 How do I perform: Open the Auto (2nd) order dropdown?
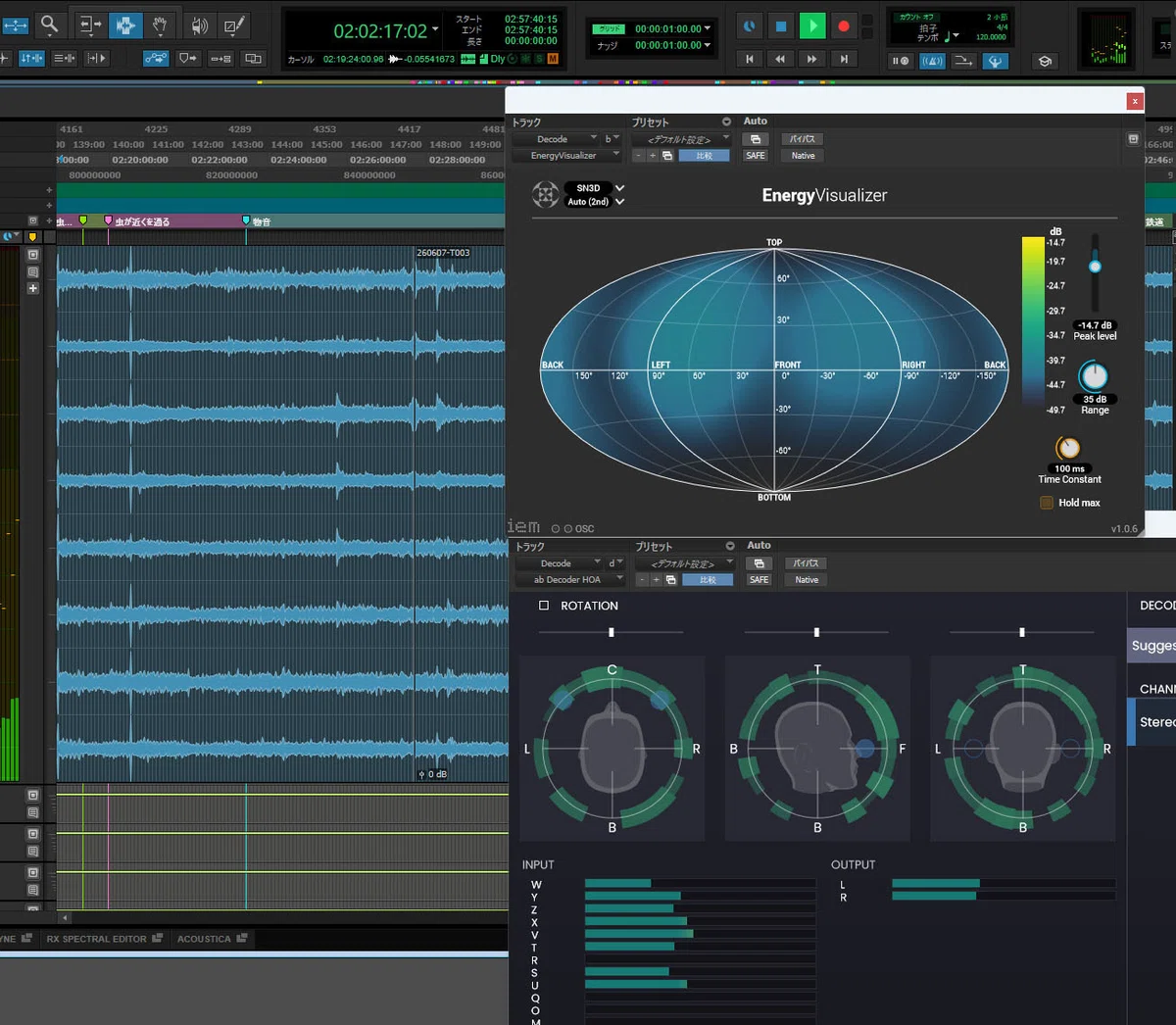595,202
